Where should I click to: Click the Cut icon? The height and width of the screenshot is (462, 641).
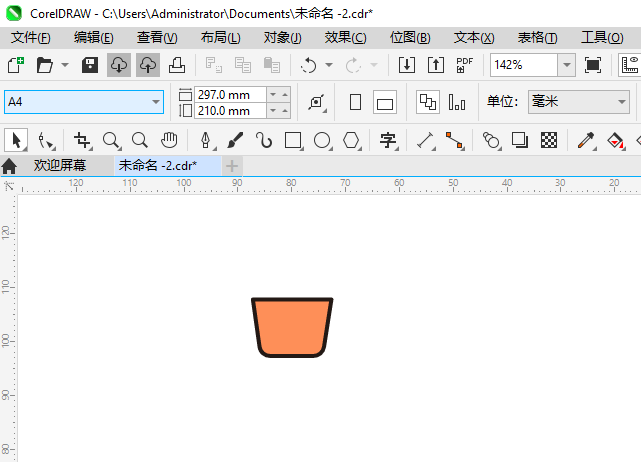coord(213,65)
